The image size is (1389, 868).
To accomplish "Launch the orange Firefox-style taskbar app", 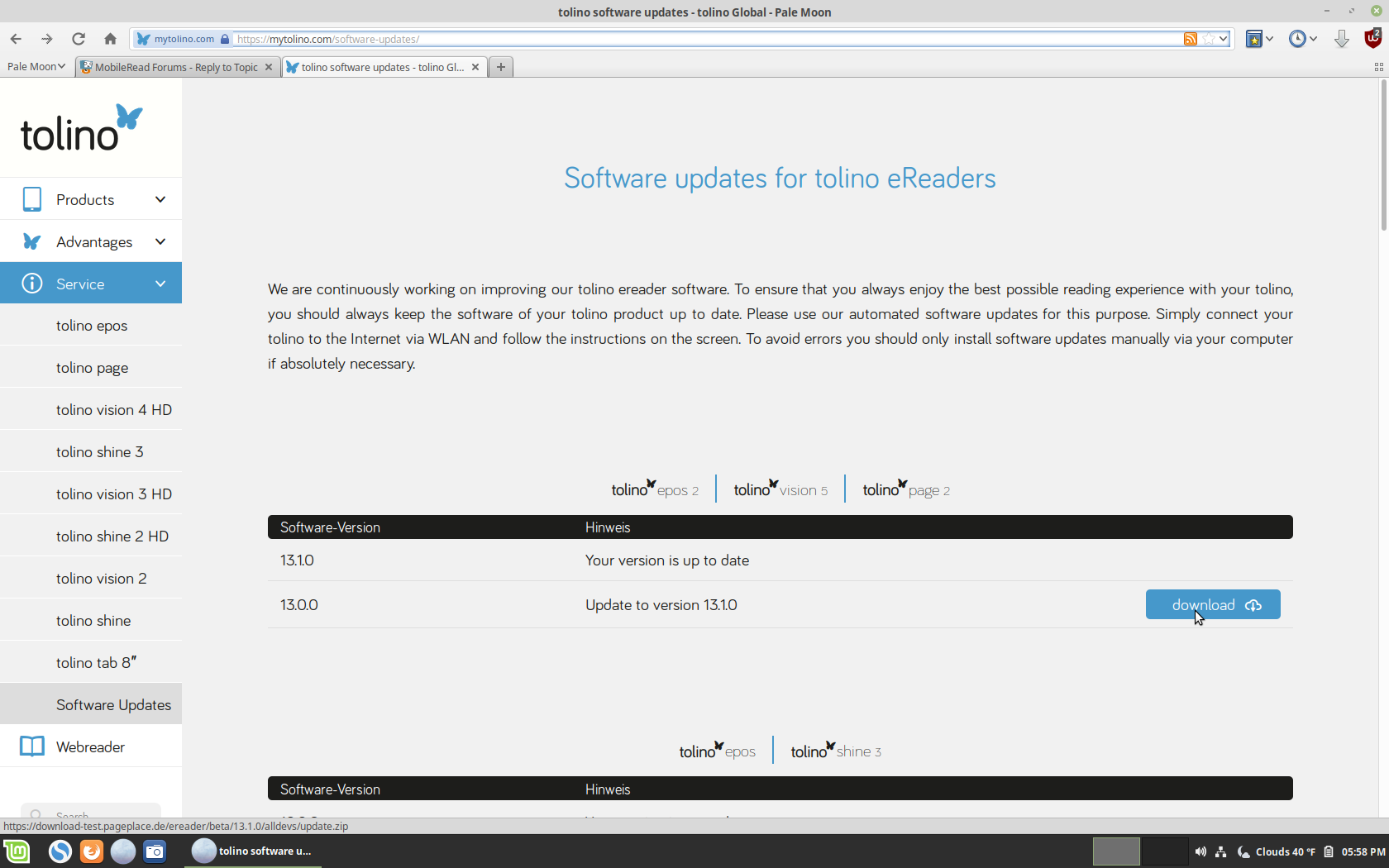I will pyautogui.click(x=91, y=851).
